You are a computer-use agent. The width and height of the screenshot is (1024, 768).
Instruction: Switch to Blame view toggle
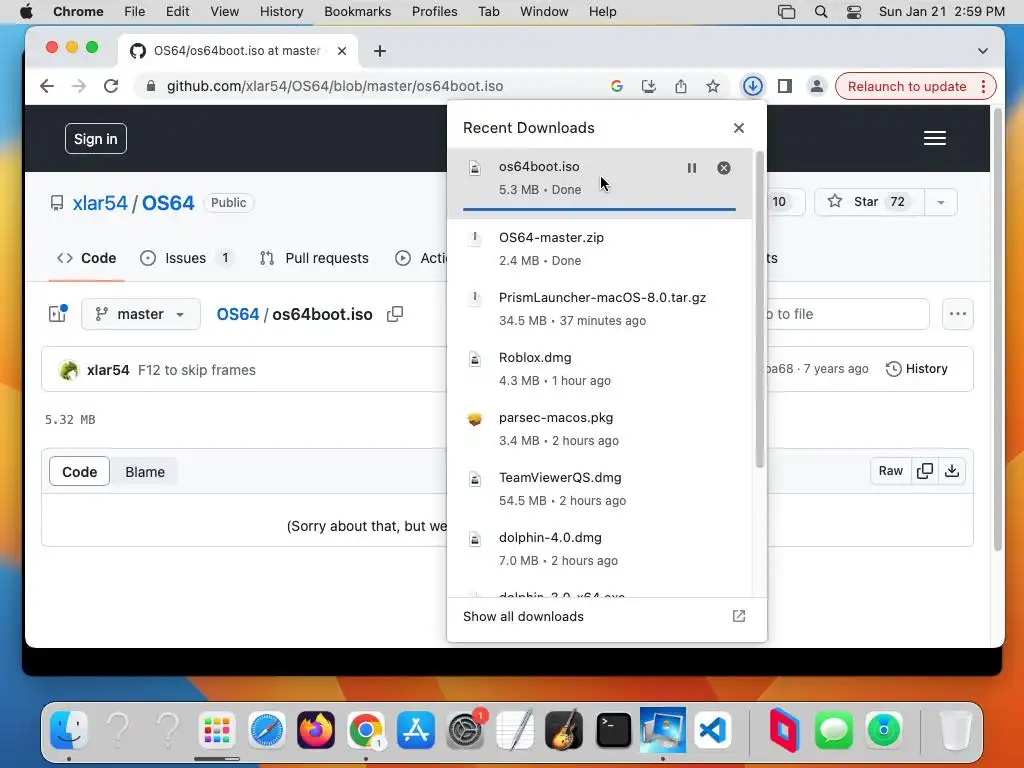point(145,472)
